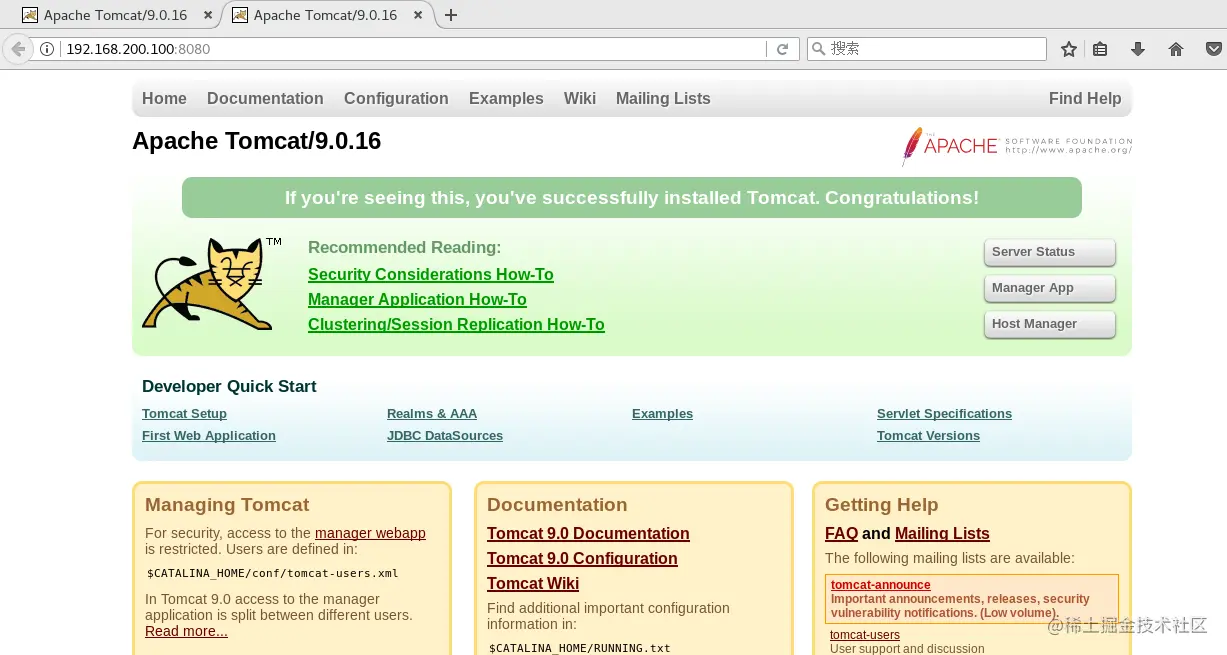Click the Manager App button
This screenshot has height=655, width=1227.
tap(1050, 288)
